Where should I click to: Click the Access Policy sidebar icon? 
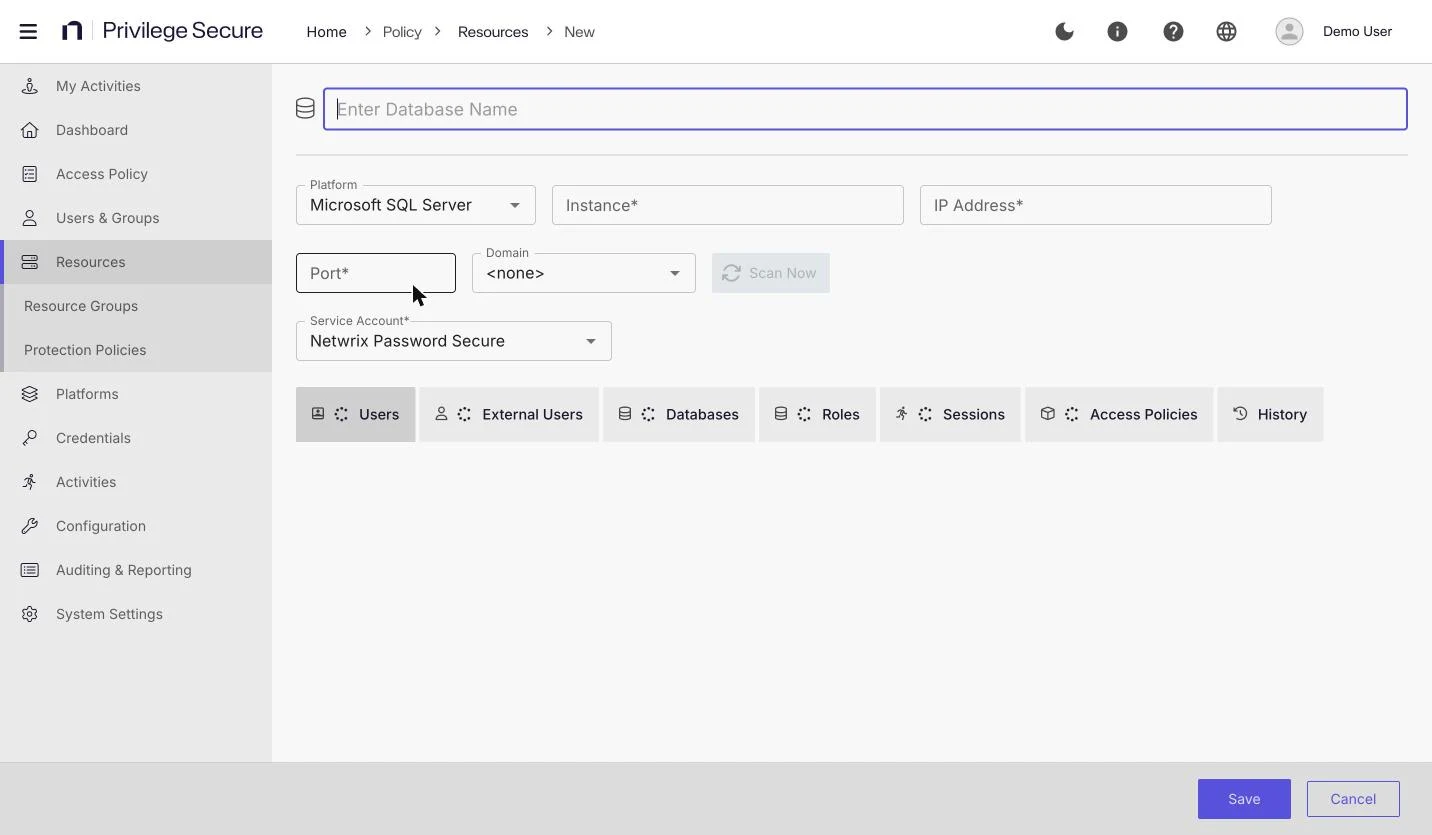tap(30, 174)
